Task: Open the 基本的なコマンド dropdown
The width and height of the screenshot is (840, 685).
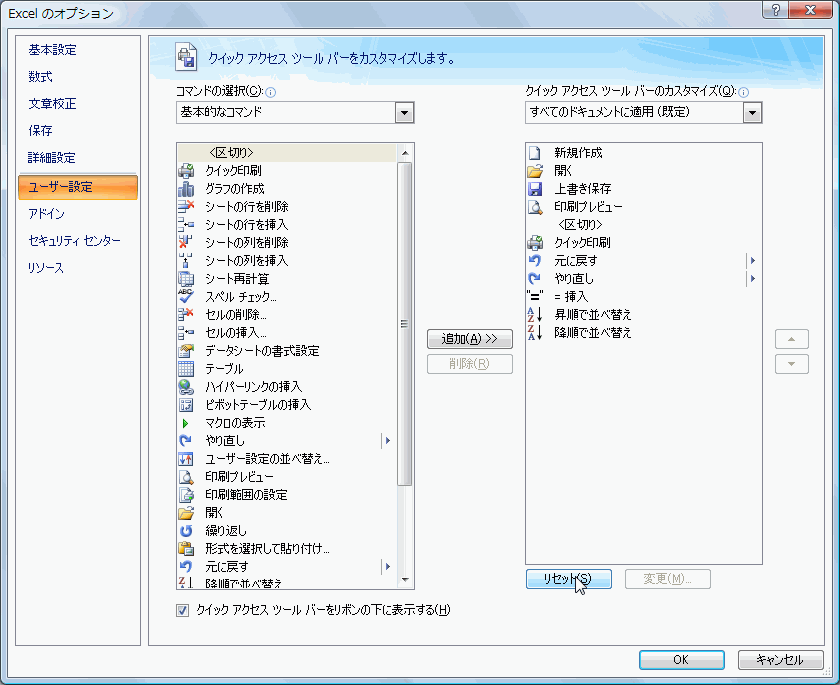Action: coord(404,113)
